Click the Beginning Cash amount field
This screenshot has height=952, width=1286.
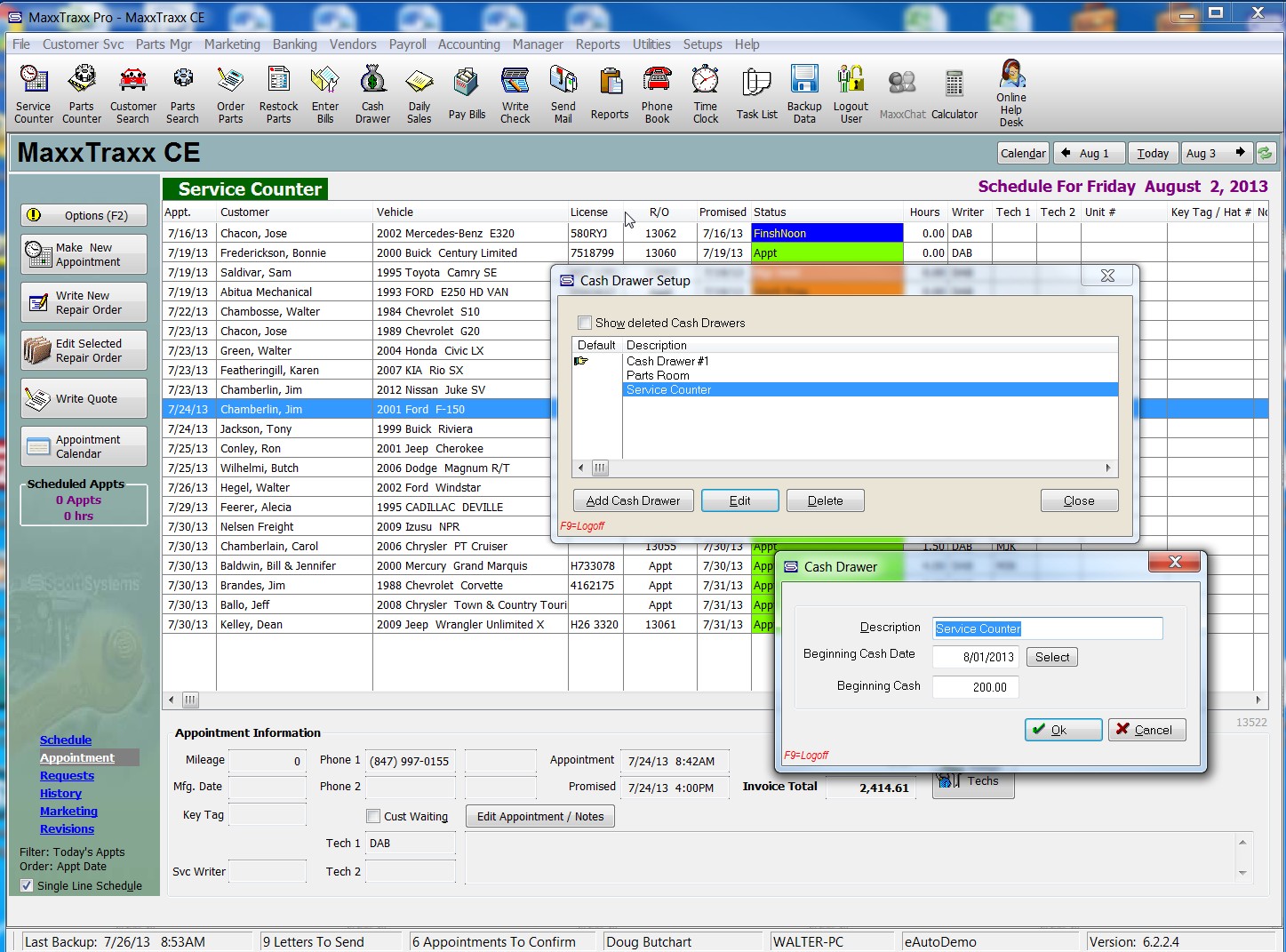[976, 687]
